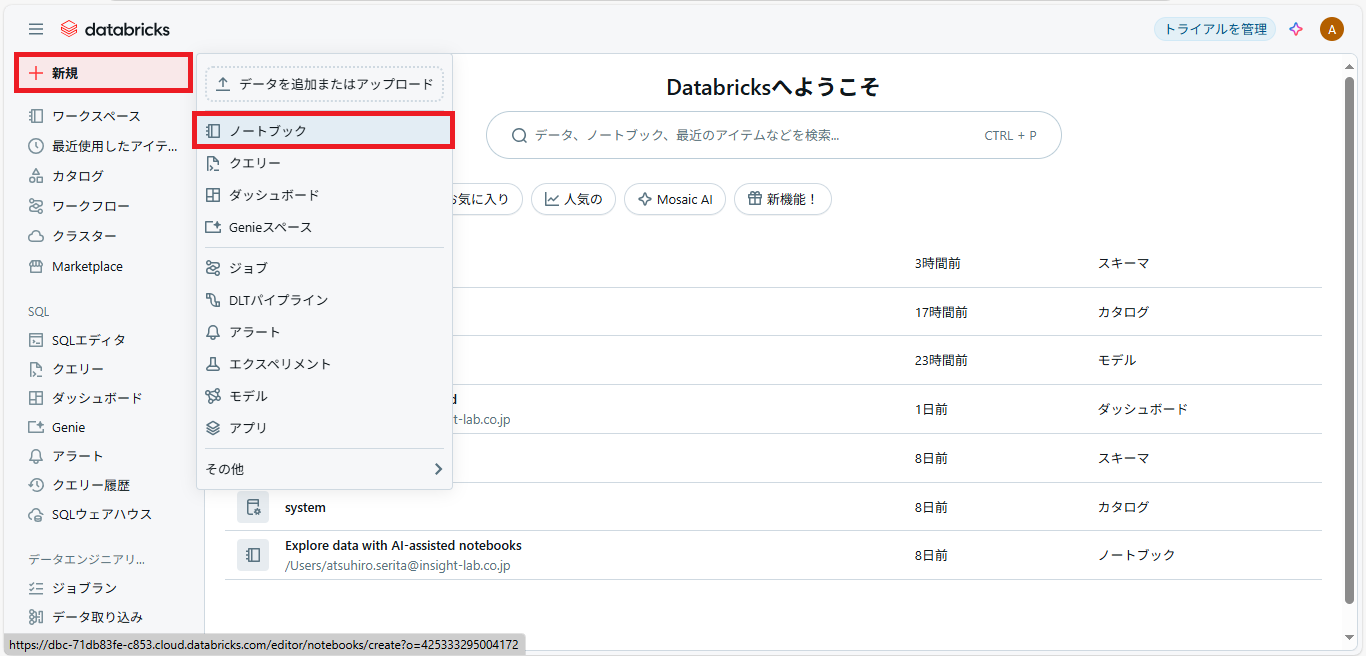1366x656 pixels.
Task: Click the catalog icon beside system row
Action: tap(253, 507)
